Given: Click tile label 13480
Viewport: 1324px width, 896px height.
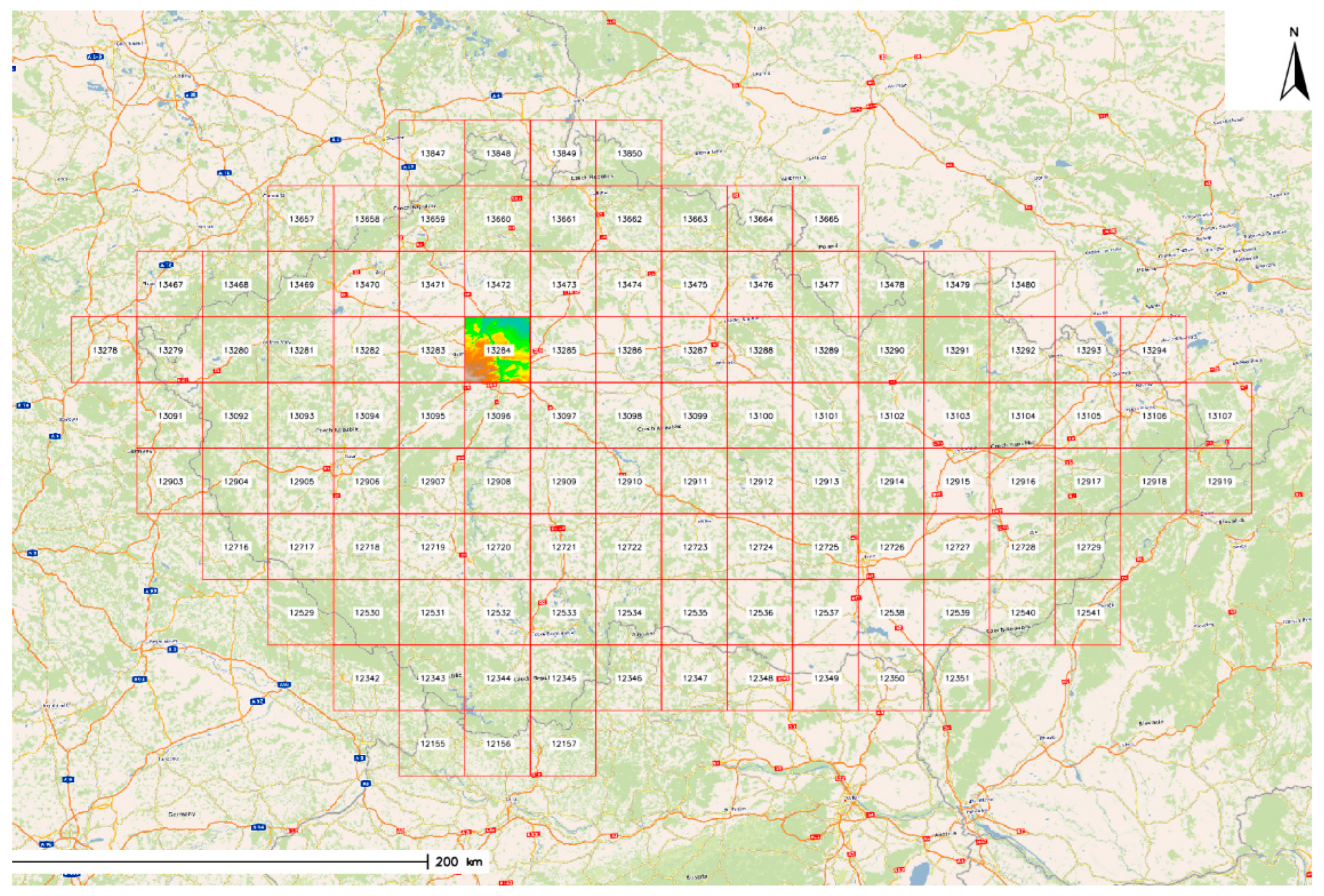Looking at the screenshot, I should [x=1023, y=285].
